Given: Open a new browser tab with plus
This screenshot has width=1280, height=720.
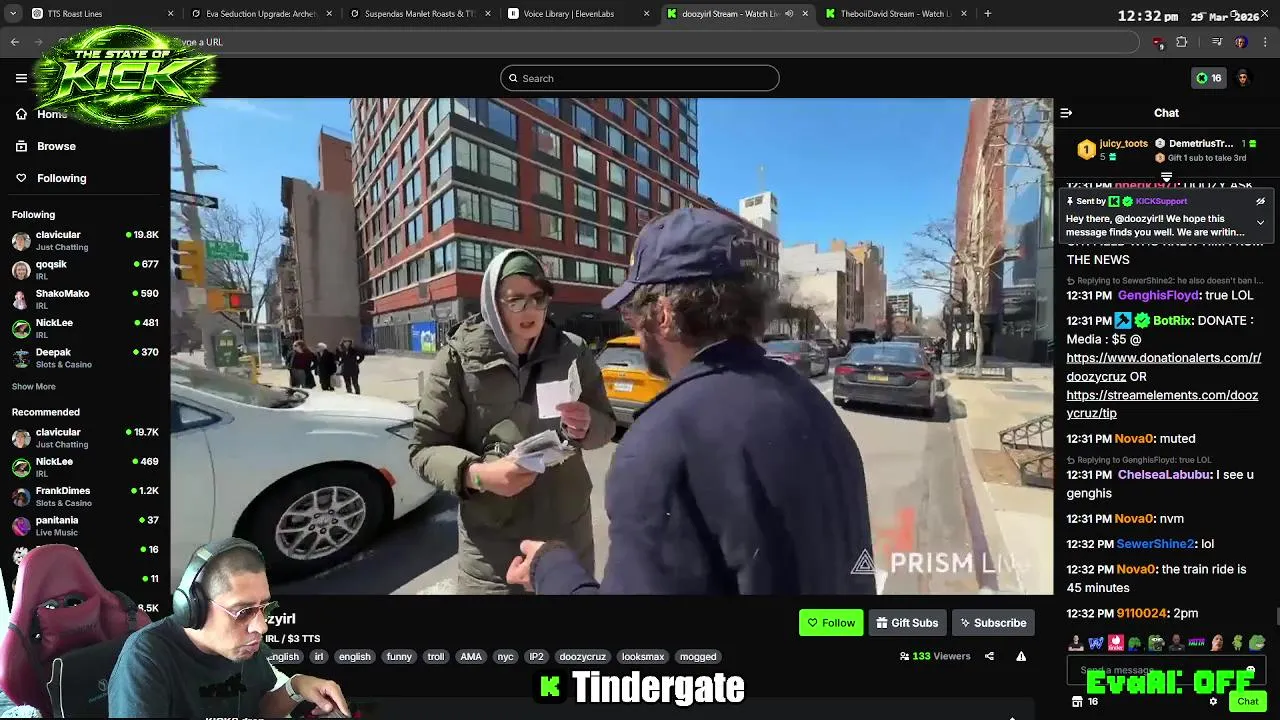Looking at the screenshot, I should pyautogui.click(x=987, y=14).
